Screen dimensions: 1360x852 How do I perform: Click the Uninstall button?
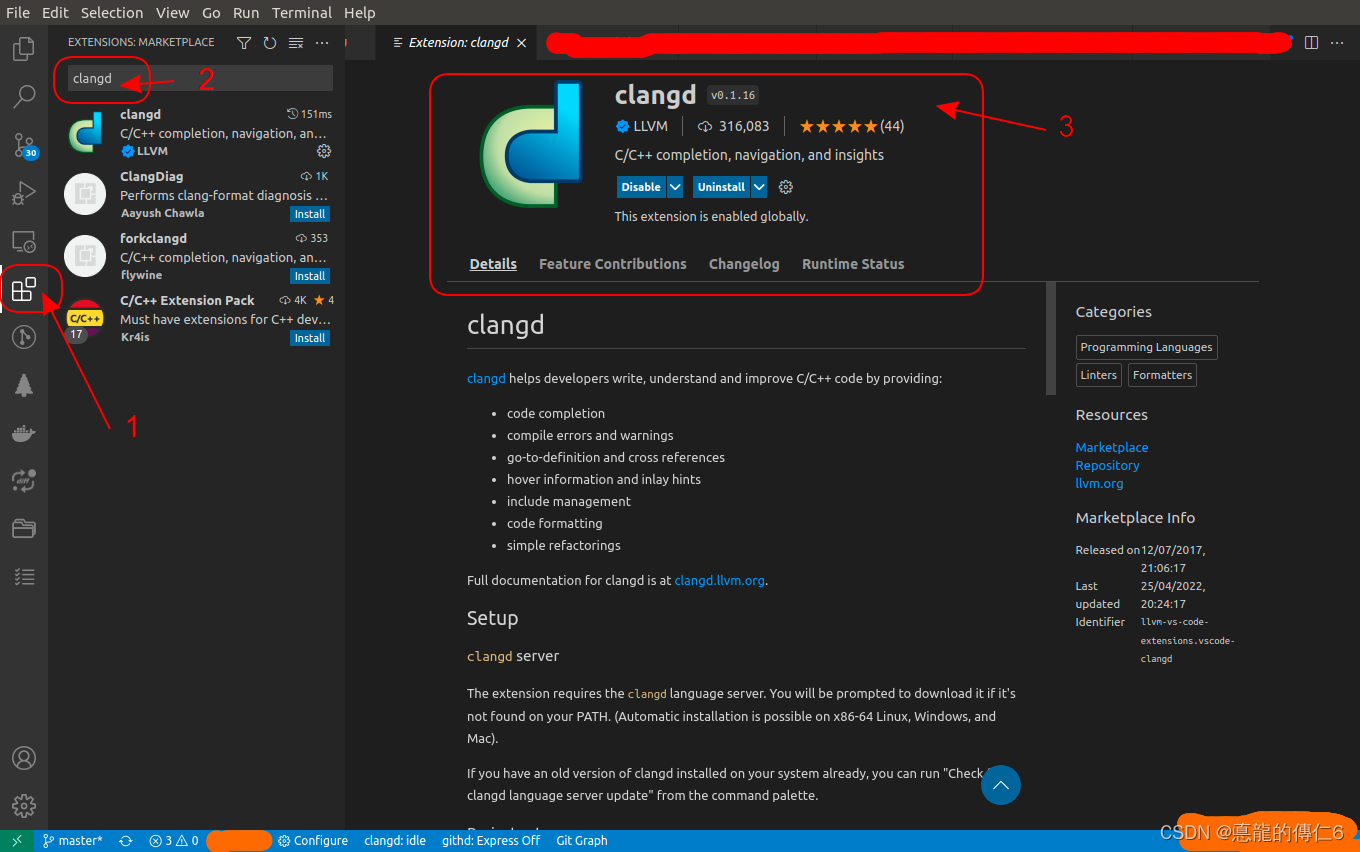click(x=721, y=187)
